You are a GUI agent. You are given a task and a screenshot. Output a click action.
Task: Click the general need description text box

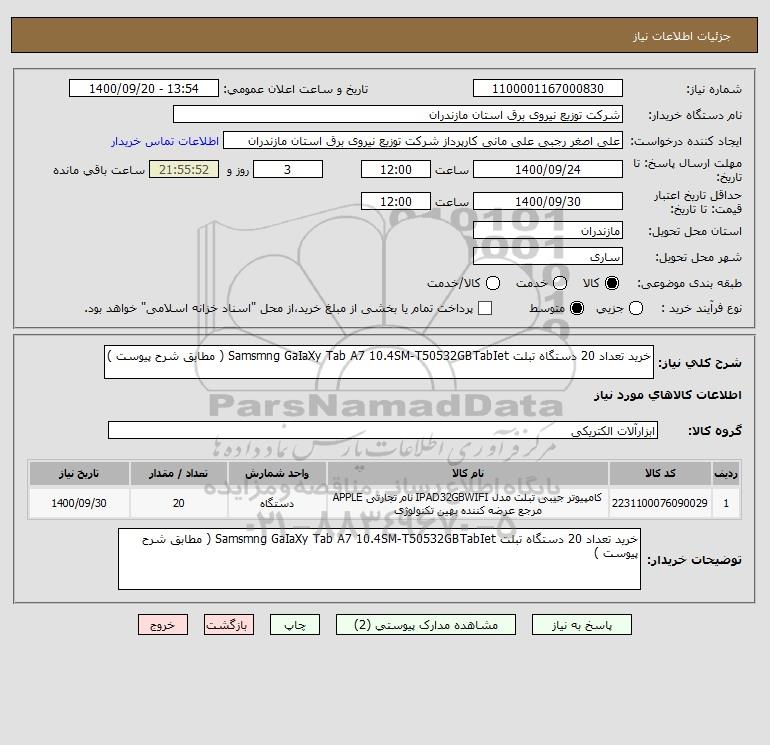click(379, 362)
